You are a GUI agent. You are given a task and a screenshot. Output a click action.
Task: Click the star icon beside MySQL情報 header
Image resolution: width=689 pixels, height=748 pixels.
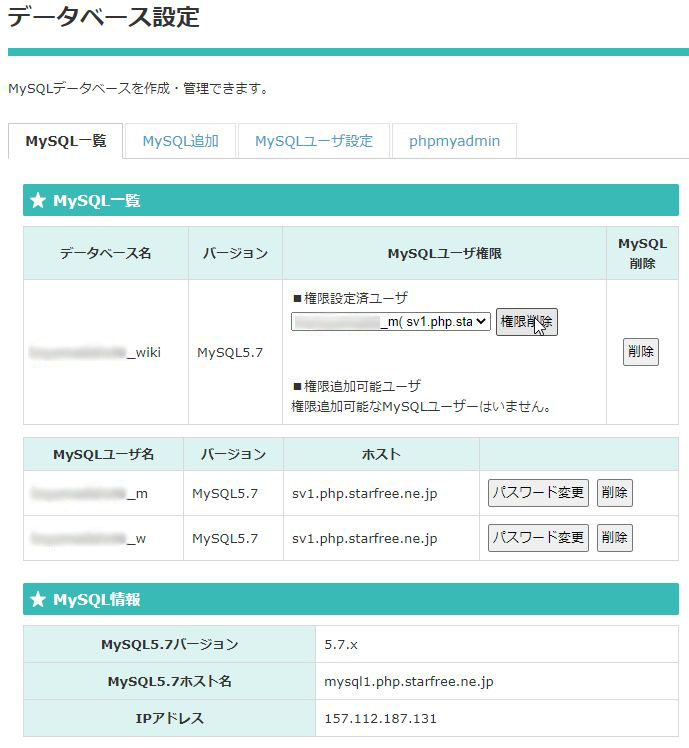tap(38, 600)
